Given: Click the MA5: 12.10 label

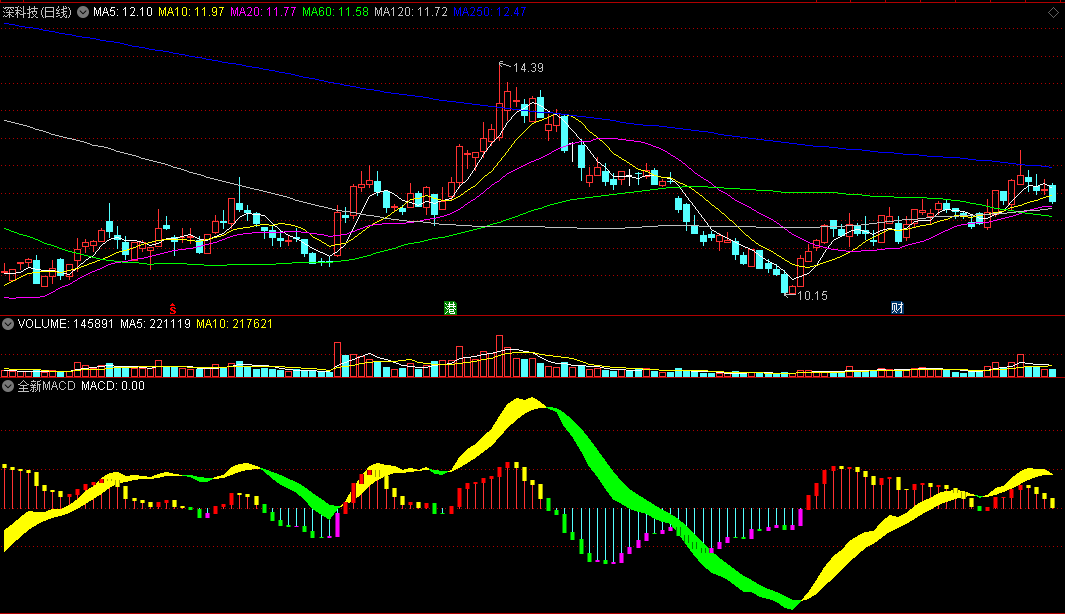Looking at the screenshot, I should coord(123,12).
